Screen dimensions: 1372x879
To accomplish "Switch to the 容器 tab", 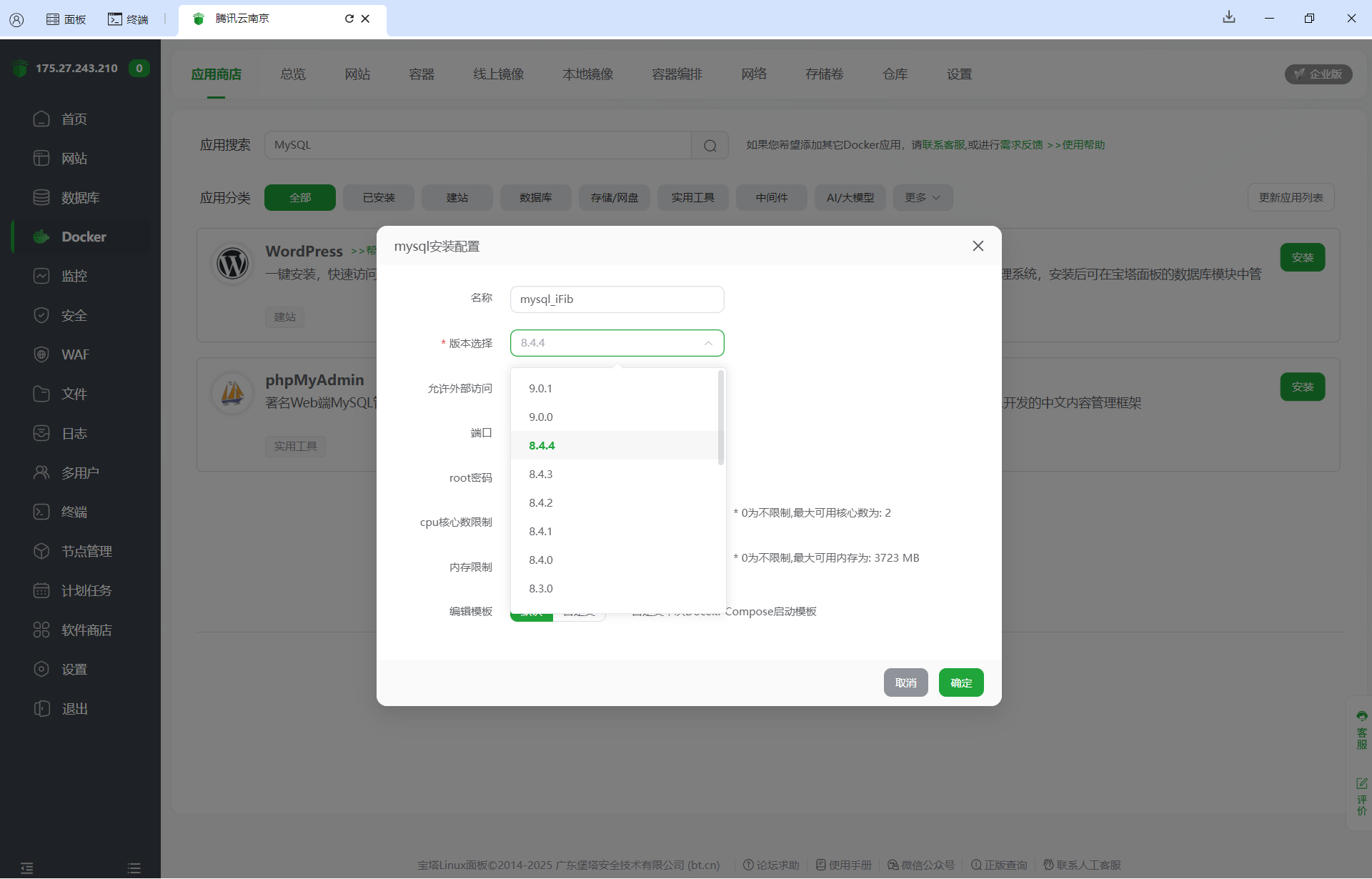I will [x=422, y=74].
